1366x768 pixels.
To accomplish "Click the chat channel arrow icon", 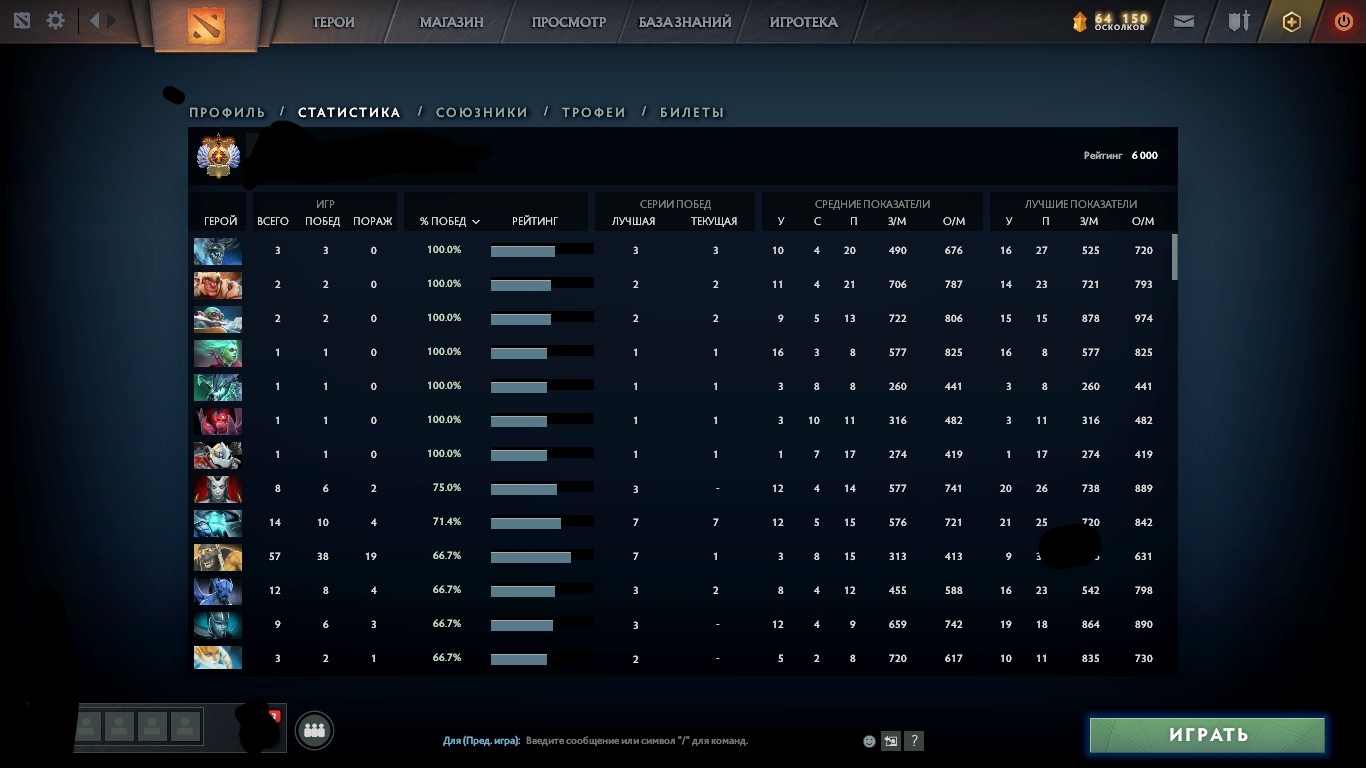I will point(891,741).
